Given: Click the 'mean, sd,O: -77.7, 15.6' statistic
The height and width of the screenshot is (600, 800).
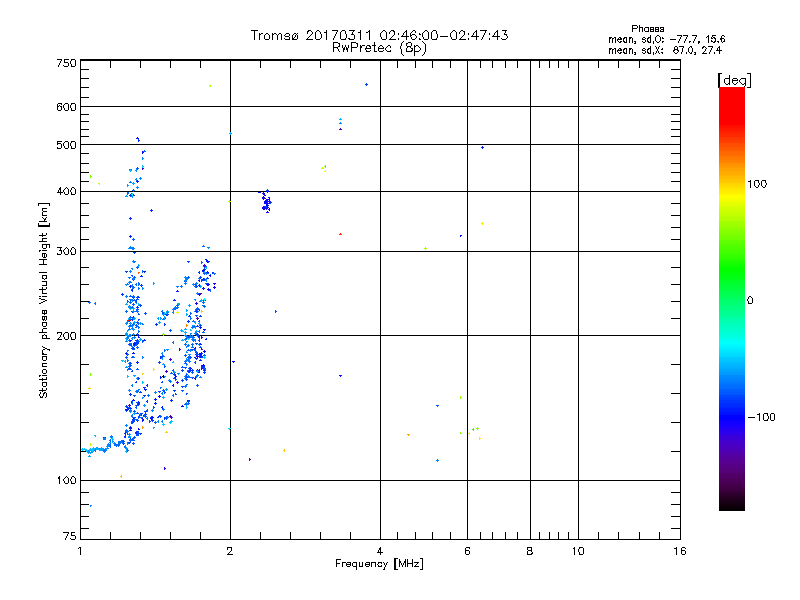Looking at the screenshot, I should (x=666, y=39).
